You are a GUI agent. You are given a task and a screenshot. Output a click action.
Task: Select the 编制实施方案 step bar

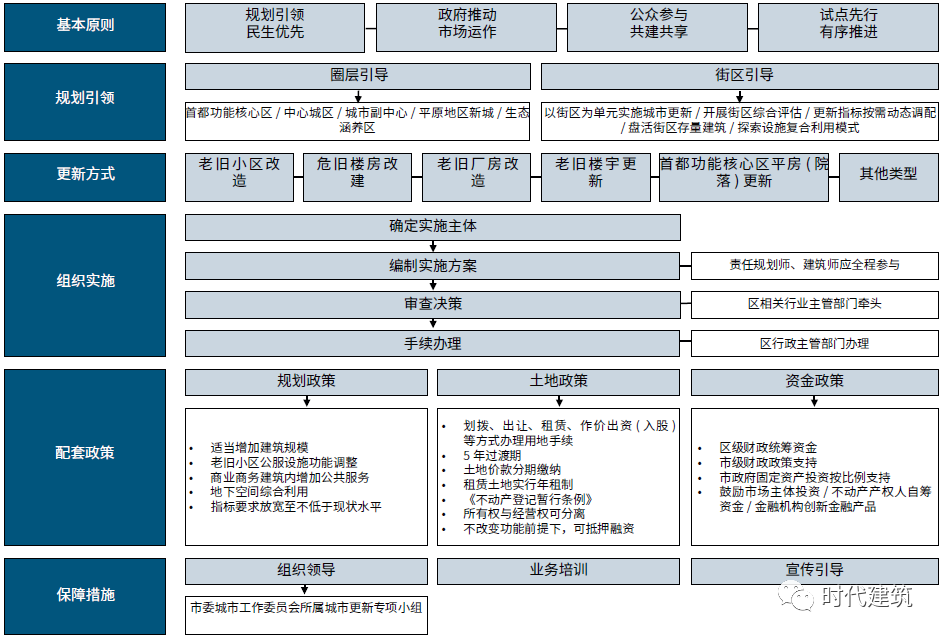point(433,266)
